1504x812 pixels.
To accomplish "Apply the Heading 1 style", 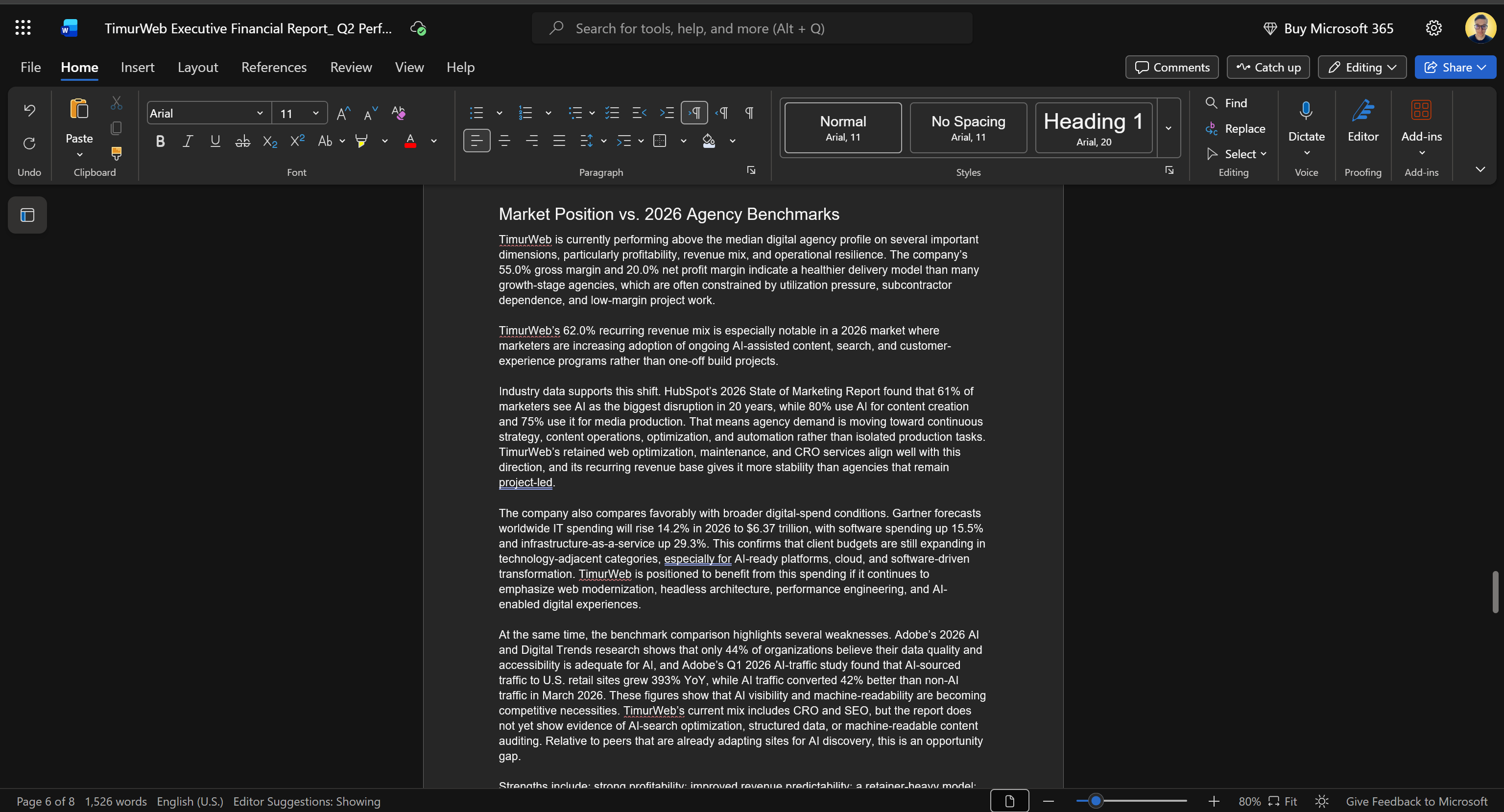I will (1094, 128).
